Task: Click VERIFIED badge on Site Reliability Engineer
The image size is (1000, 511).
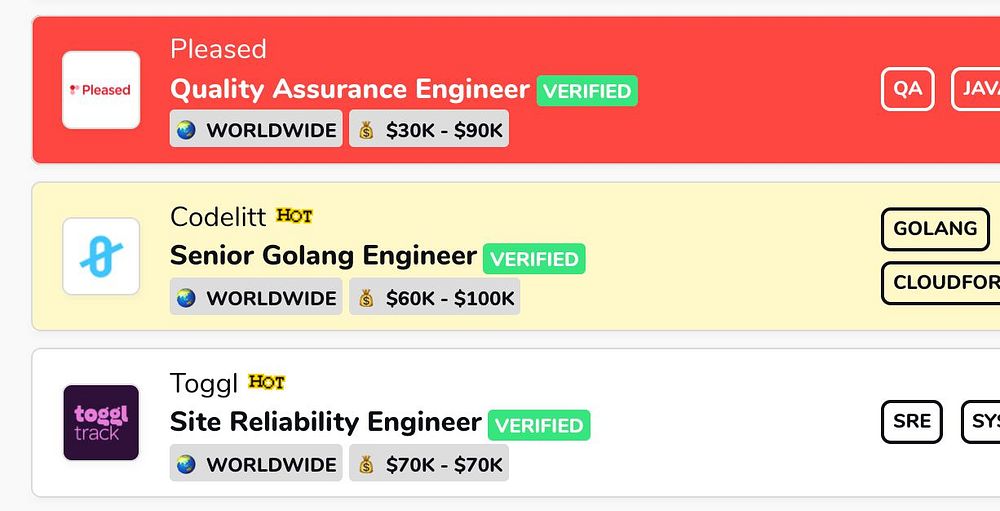Action: (539, 425)
